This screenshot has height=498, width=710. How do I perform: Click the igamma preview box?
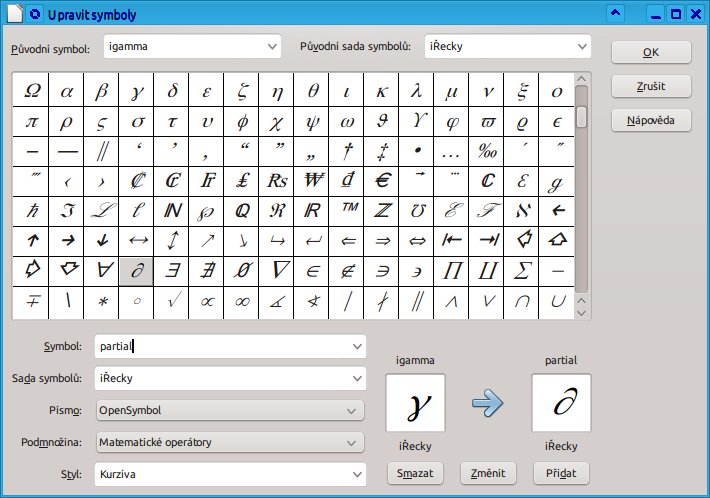pyautogui.click(x=415, y=402)
